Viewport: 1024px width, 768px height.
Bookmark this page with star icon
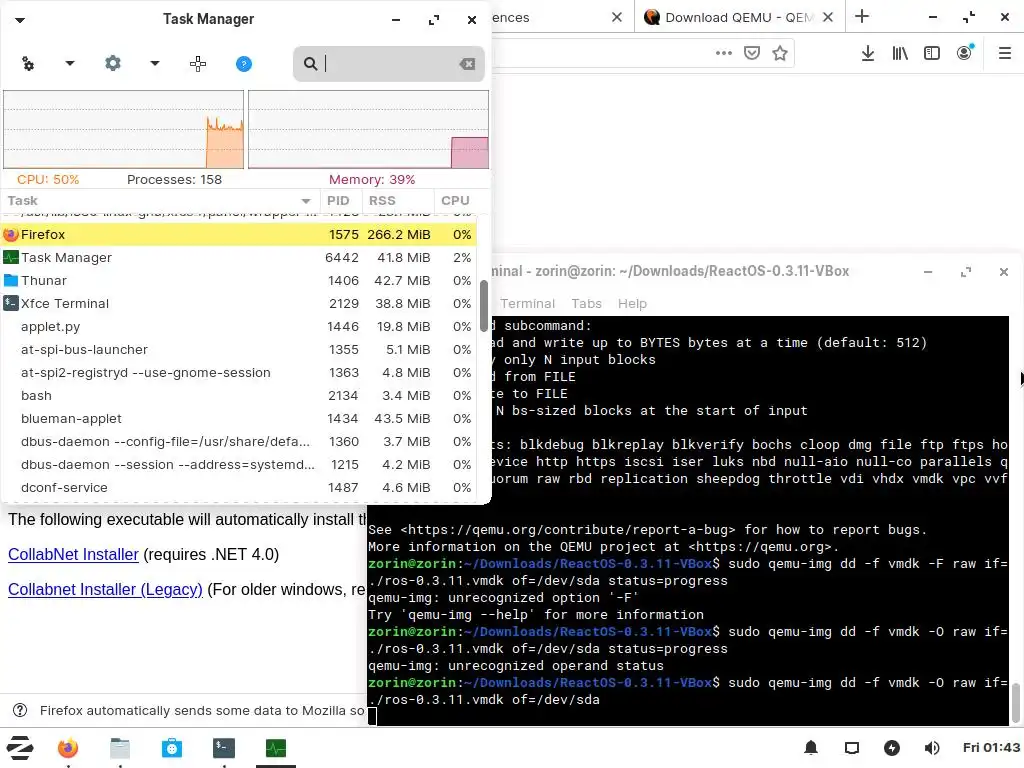click(x=780, y=53)
